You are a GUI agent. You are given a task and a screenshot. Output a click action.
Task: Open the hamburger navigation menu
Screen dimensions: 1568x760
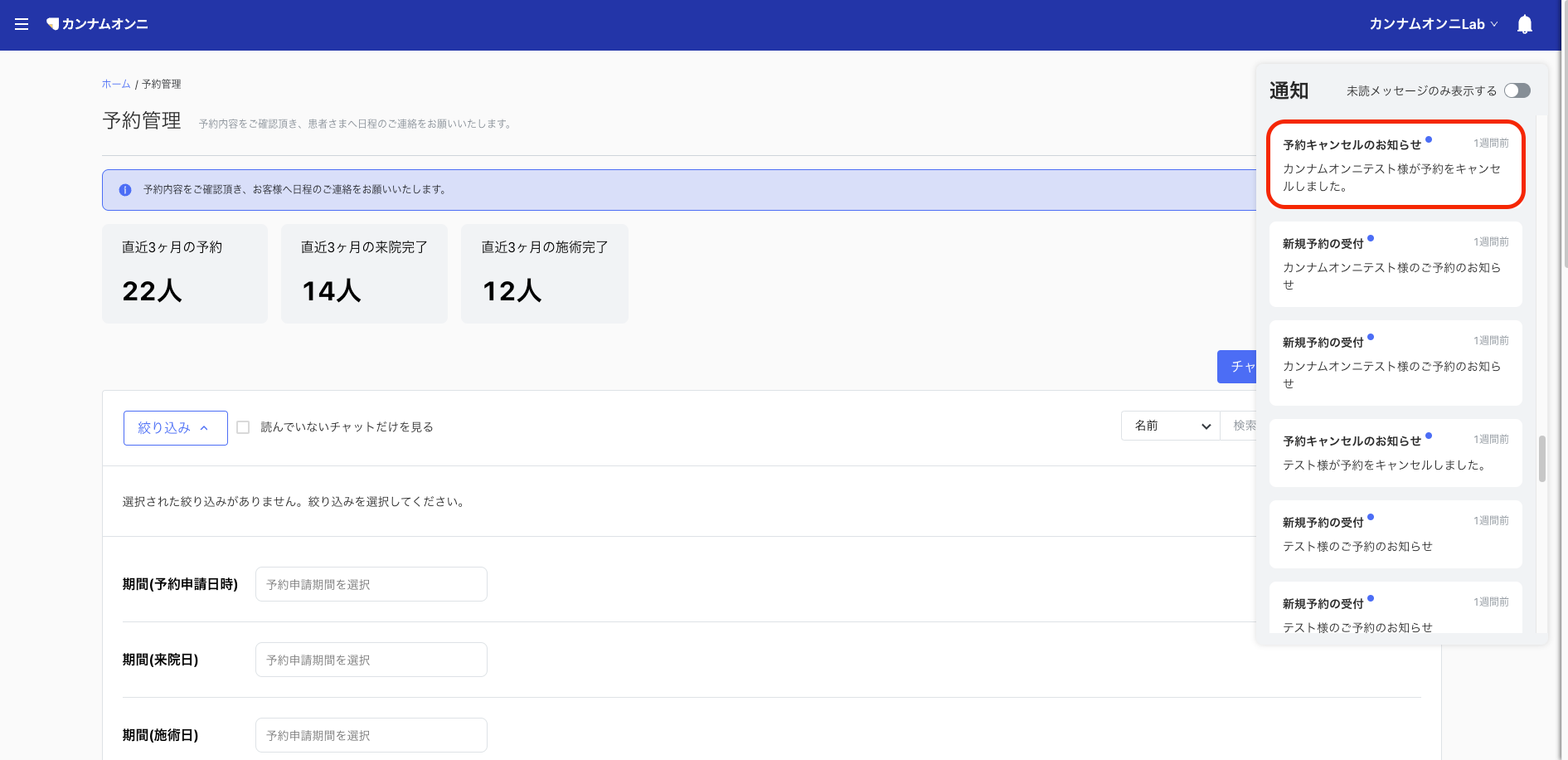coord(22,24)
